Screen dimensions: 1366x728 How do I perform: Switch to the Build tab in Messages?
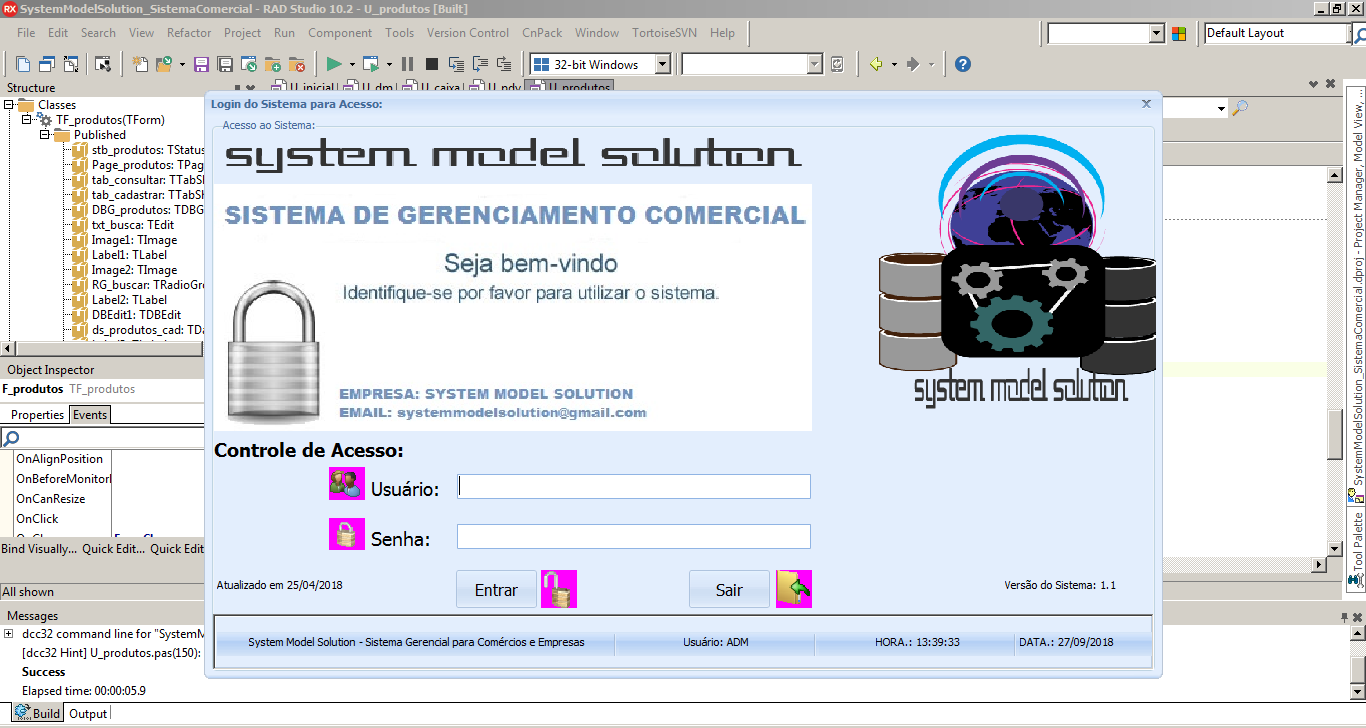click(37, 714)
